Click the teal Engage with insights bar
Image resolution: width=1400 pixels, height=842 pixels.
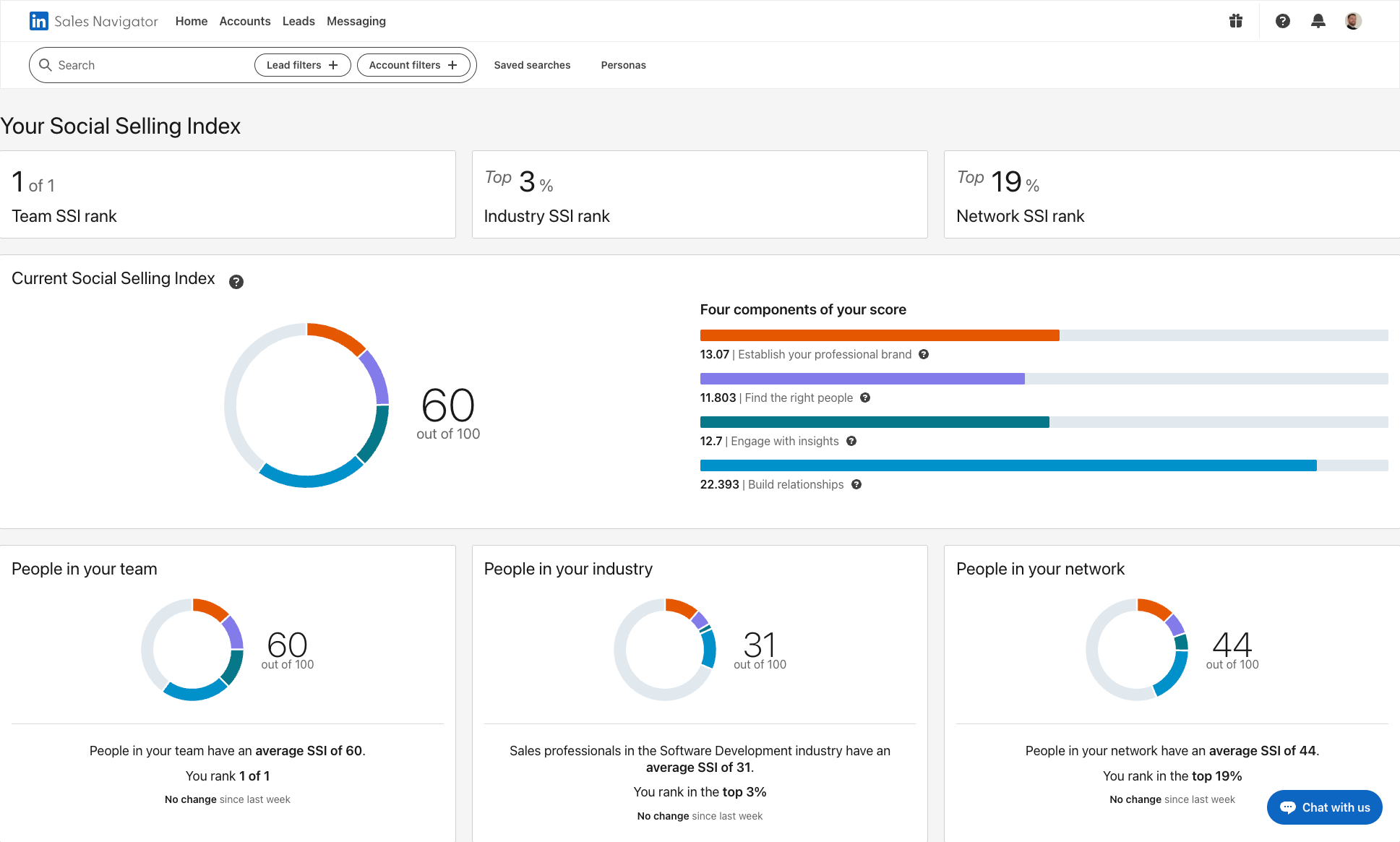pyautogui.click(x=875, y=422)
